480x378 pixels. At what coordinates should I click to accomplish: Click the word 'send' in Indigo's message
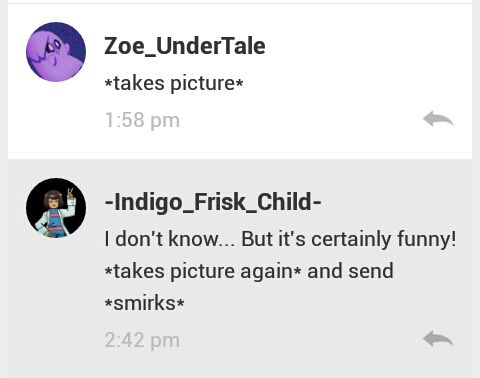(371, 271)
